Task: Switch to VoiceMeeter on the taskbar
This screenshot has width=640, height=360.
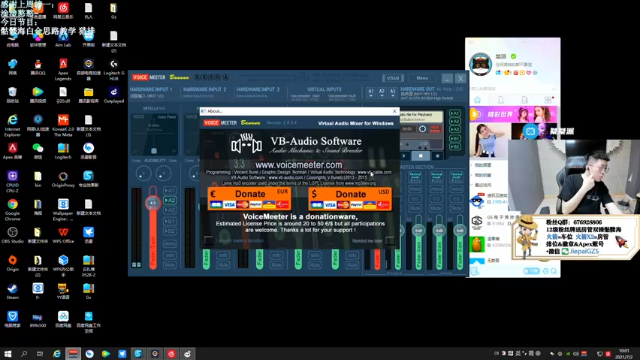Action: click(73, 353)
